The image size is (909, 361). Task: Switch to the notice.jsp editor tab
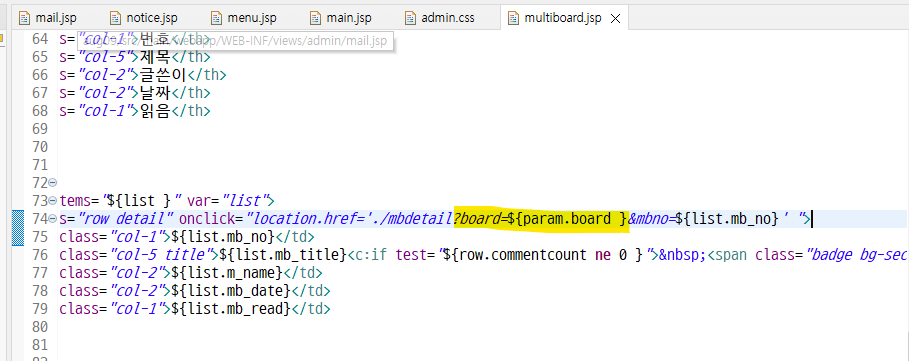point(143,18)
